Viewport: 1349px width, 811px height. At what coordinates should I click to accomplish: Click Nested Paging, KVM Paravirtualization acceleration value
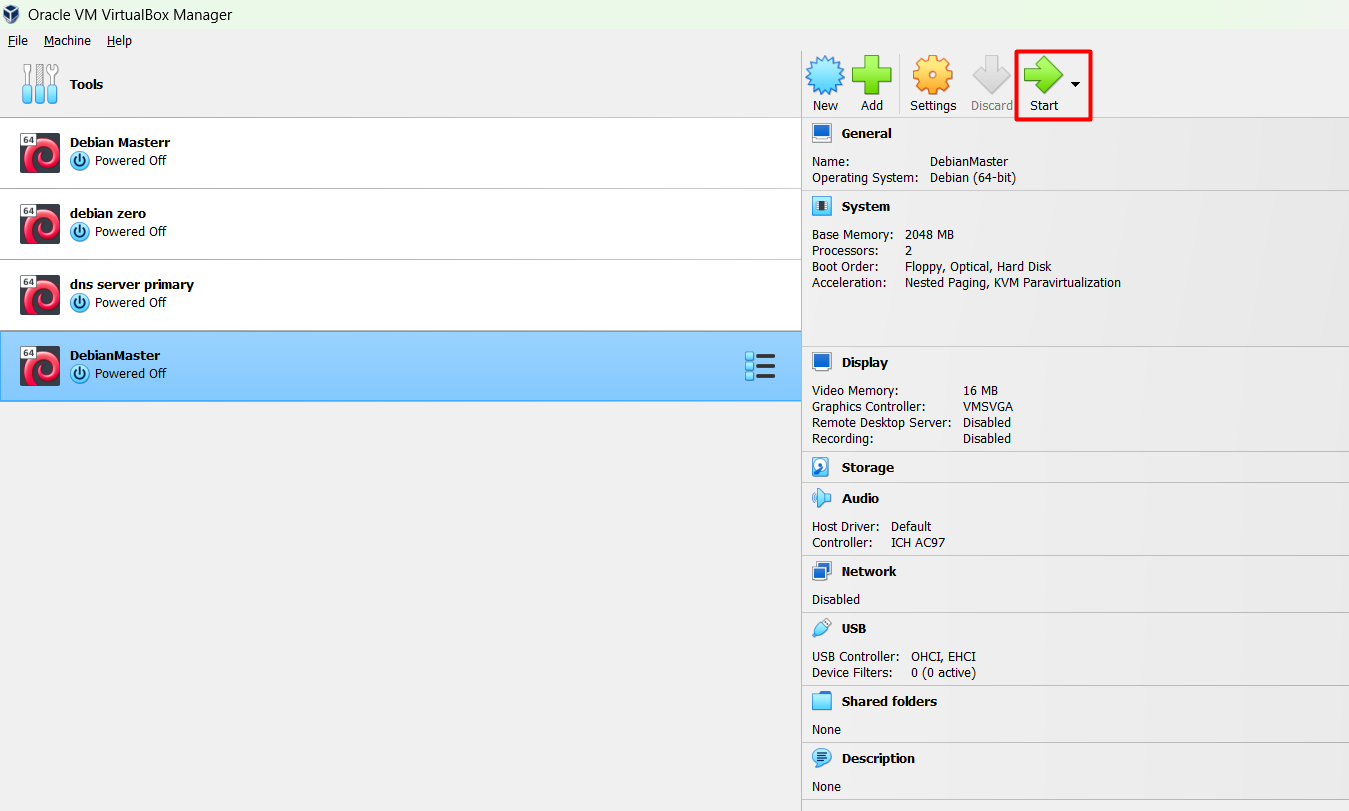coord(1013,282)
